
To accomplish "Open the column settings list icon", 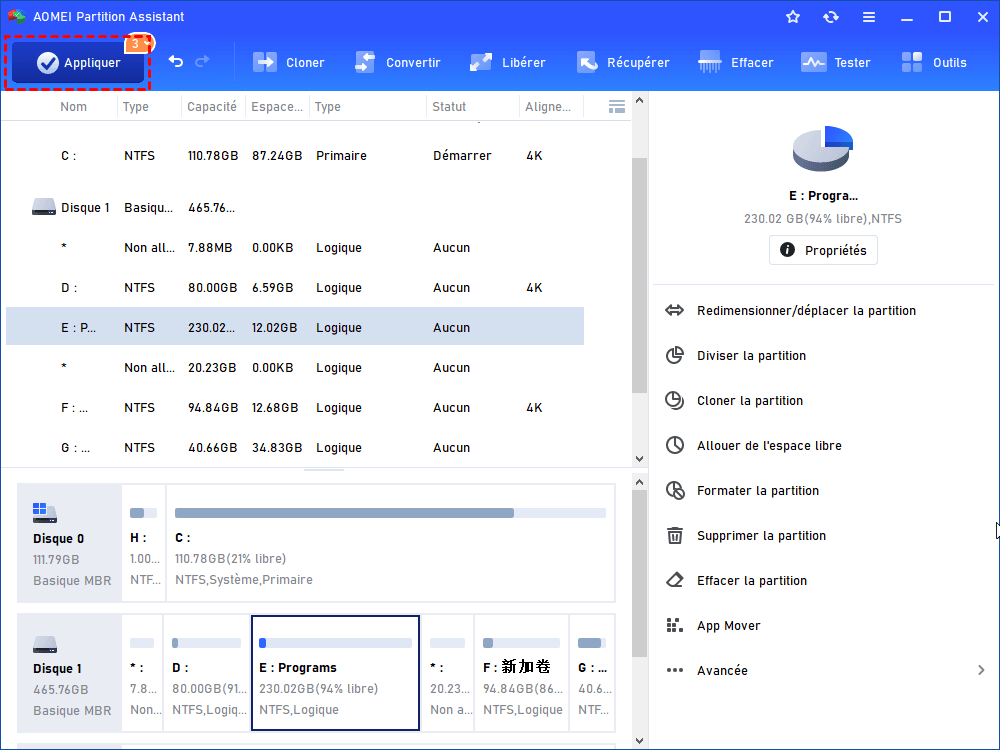I will pyautogui.click(x=617, y=107).
